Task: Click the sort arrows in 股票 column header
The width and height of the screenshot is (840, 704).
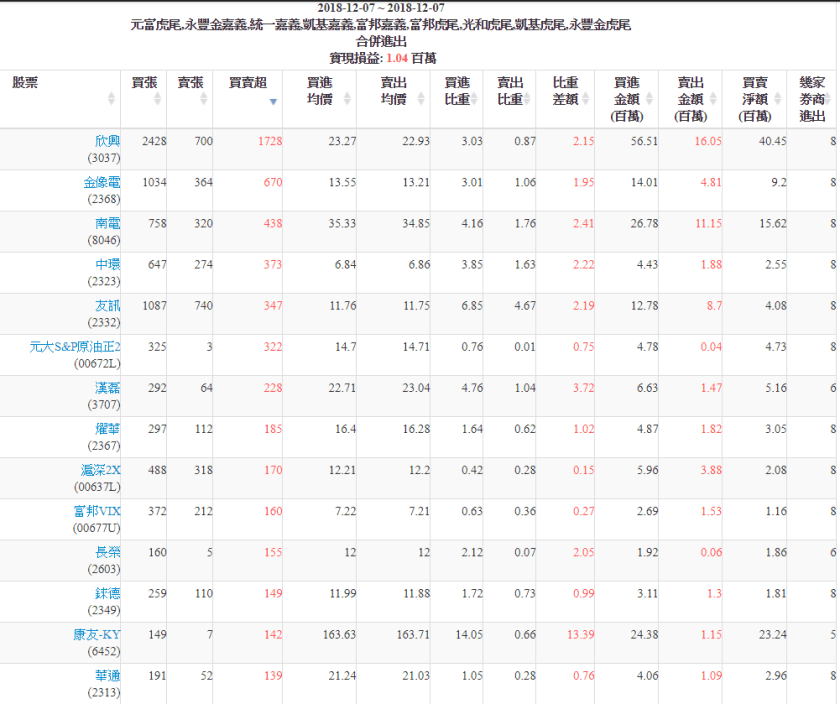Action: [x=111, y=99]
